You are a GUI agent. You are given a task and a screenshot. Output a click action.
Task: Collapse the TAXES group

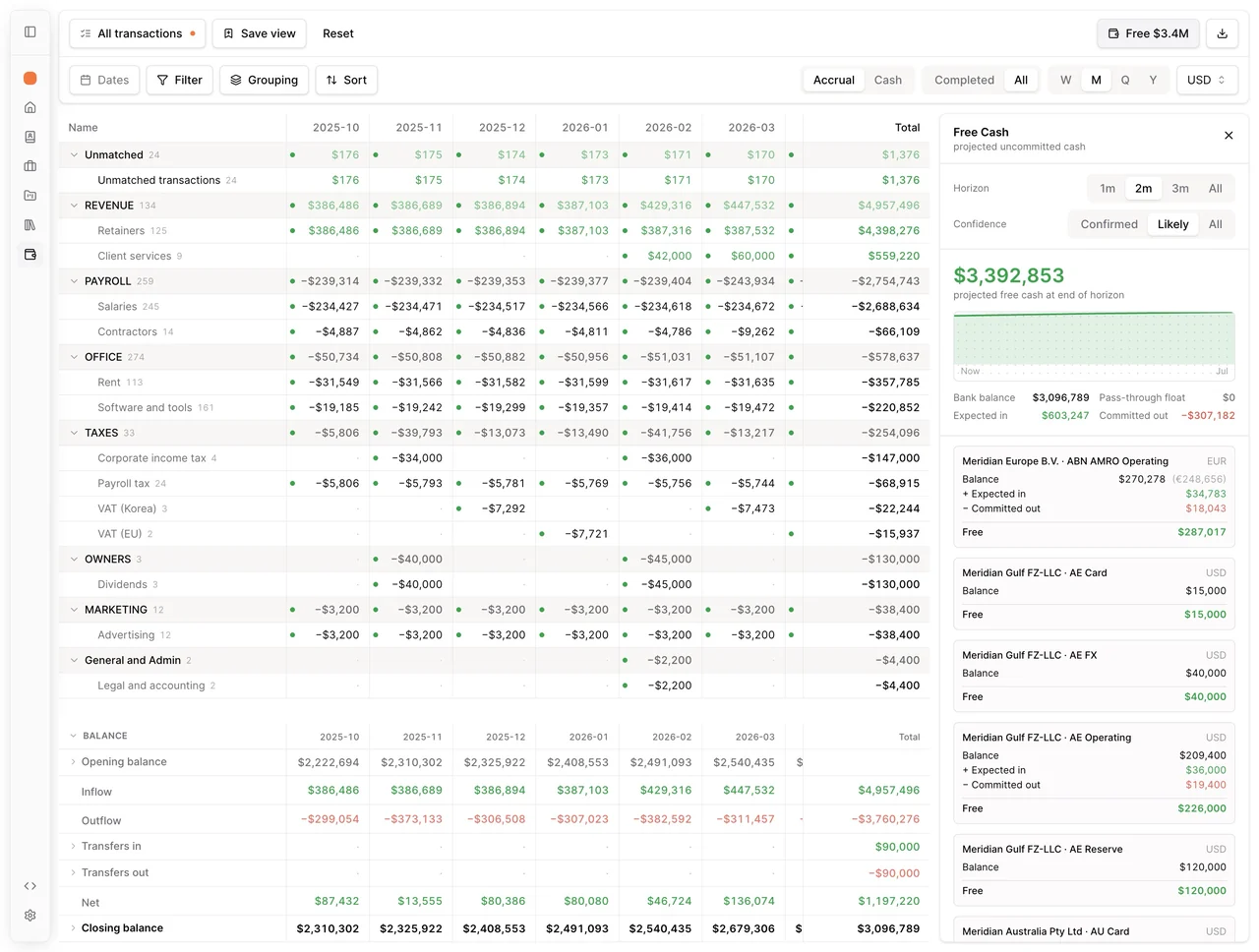coord(74,433)
